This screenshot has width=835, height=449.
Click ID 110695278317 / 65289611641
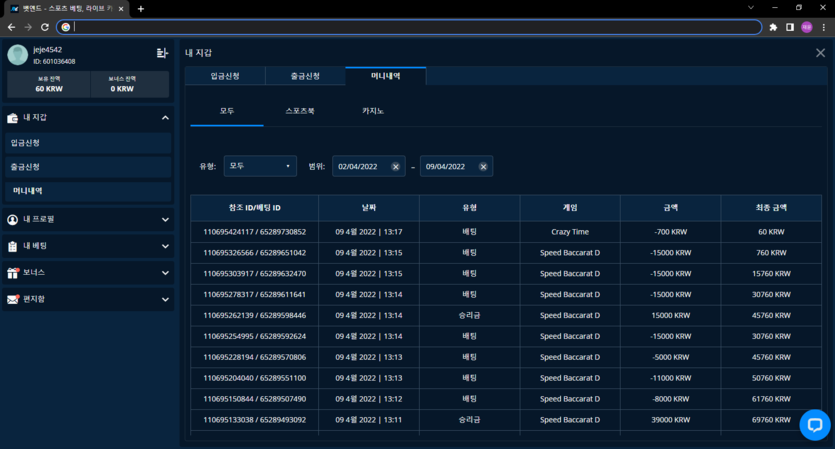[x=255, y=295]
